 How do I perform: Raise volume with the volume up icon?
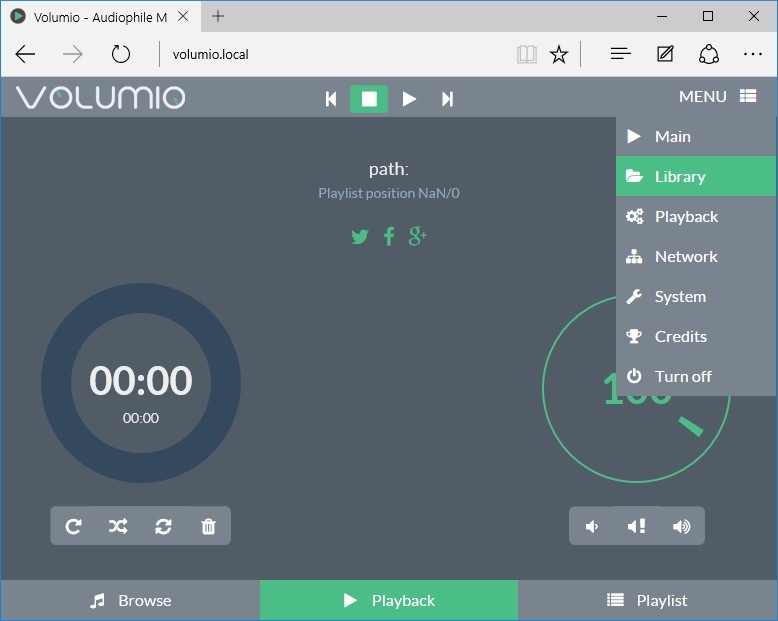(x=681, y=526)
